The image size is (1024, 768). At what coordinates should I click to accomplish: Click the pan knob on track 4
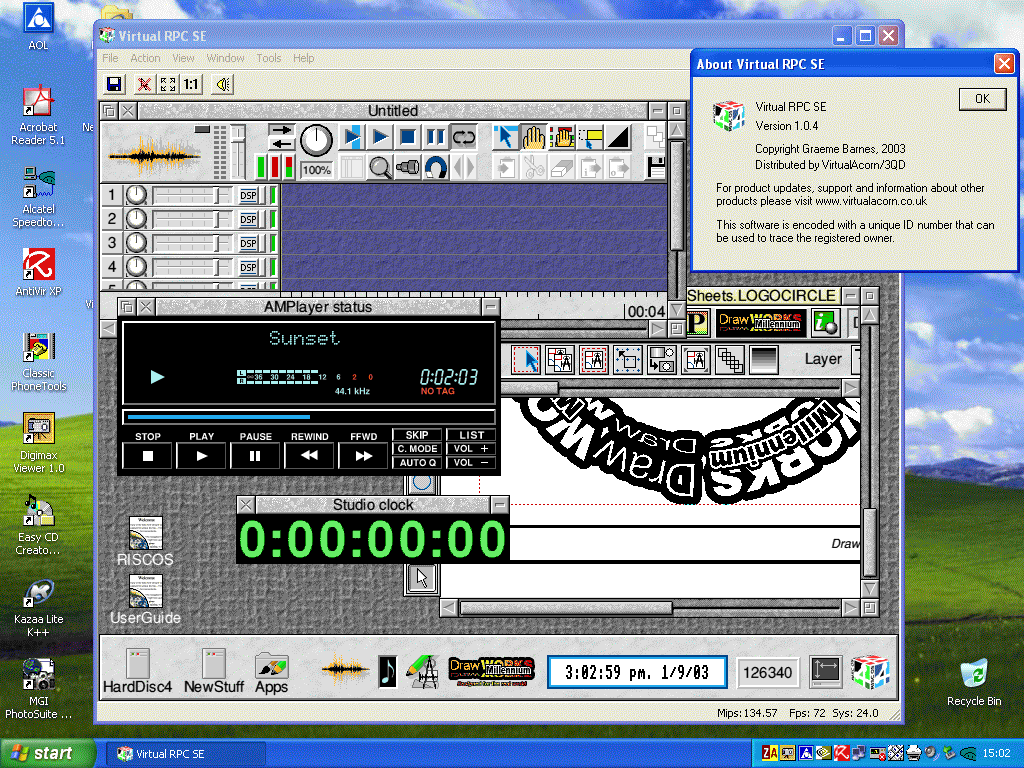point(136,266)
